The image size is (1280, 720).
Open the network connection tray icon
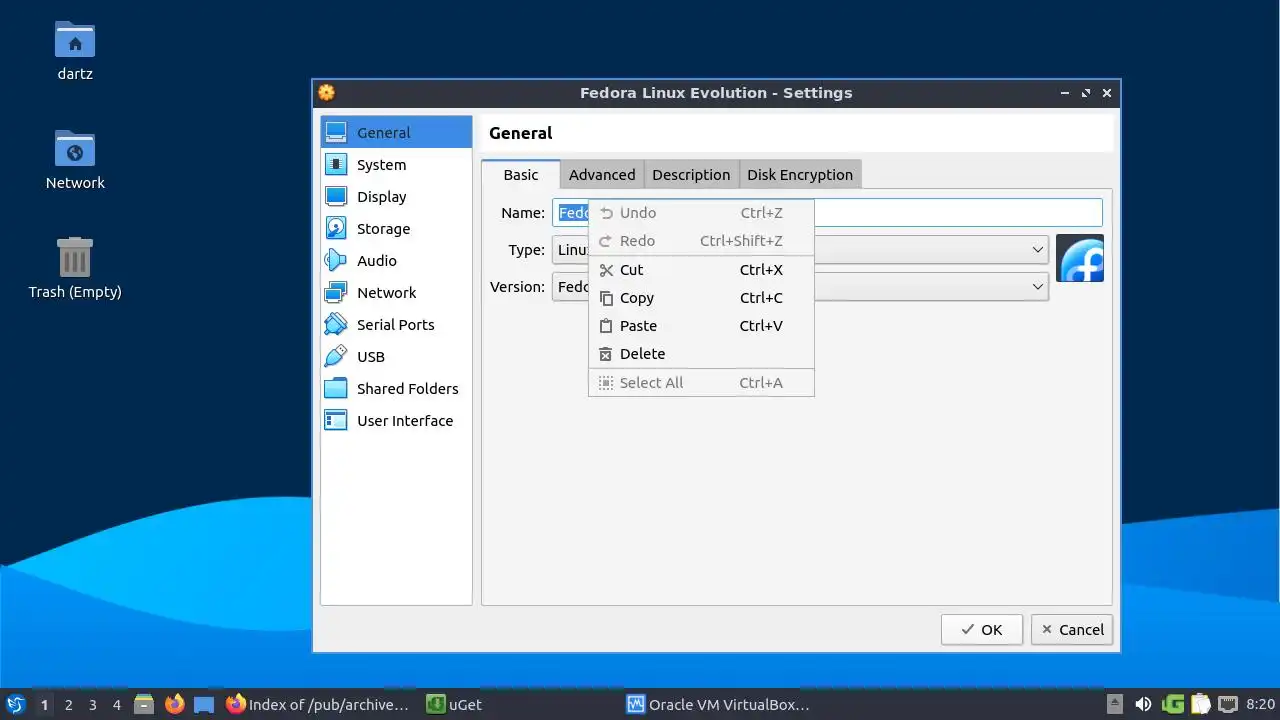(1228, 704)
